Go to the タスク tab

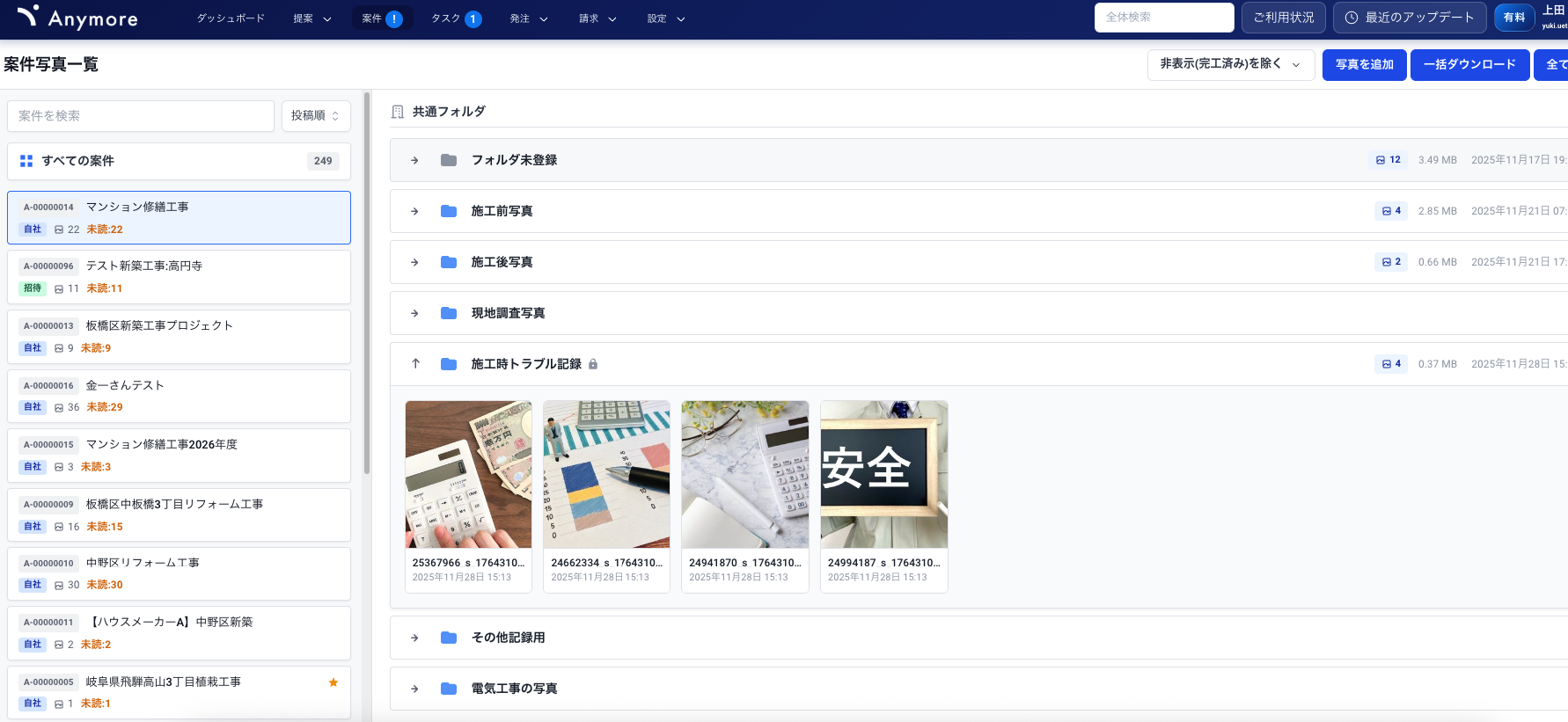pos(455,18)
